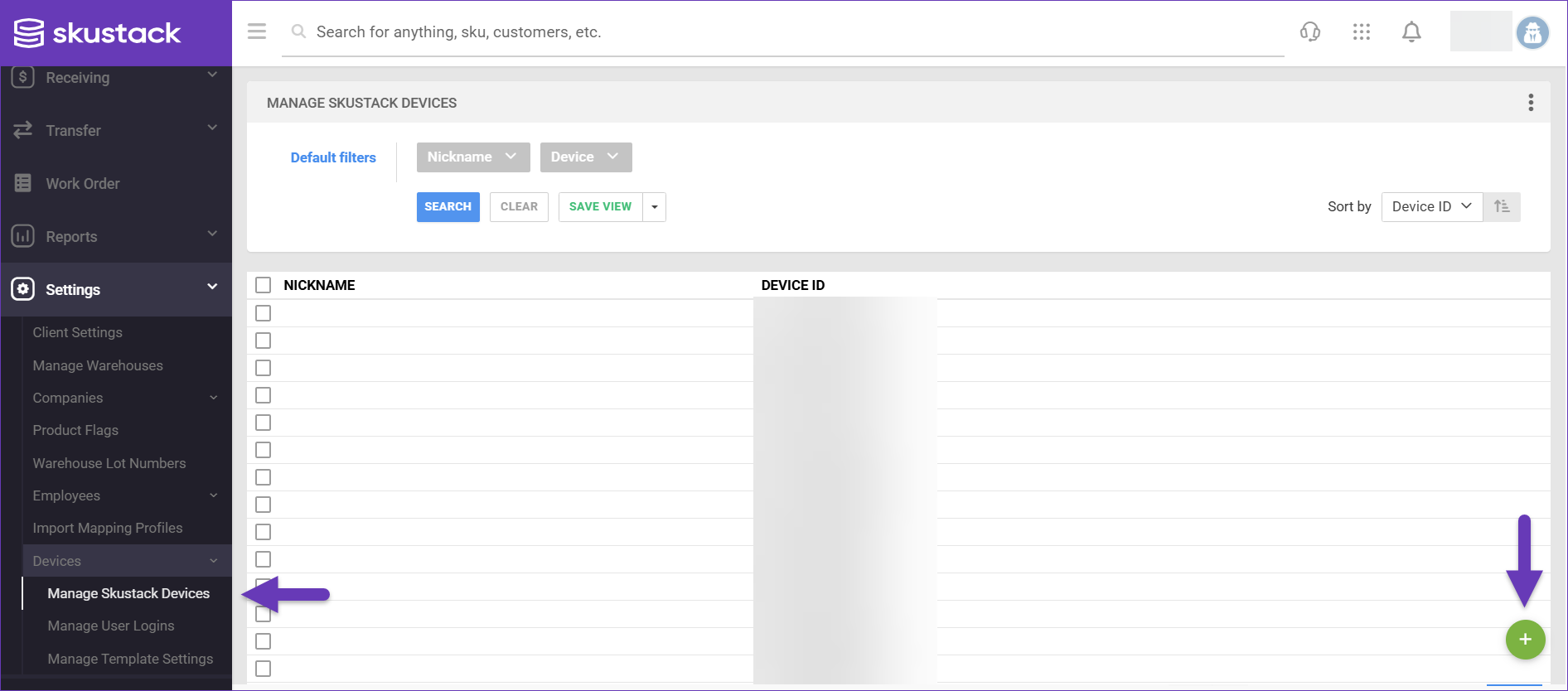The image size is (1568, 691).
Task: Check the fourth device row checkbox
Action: click(x=264, y=395)
